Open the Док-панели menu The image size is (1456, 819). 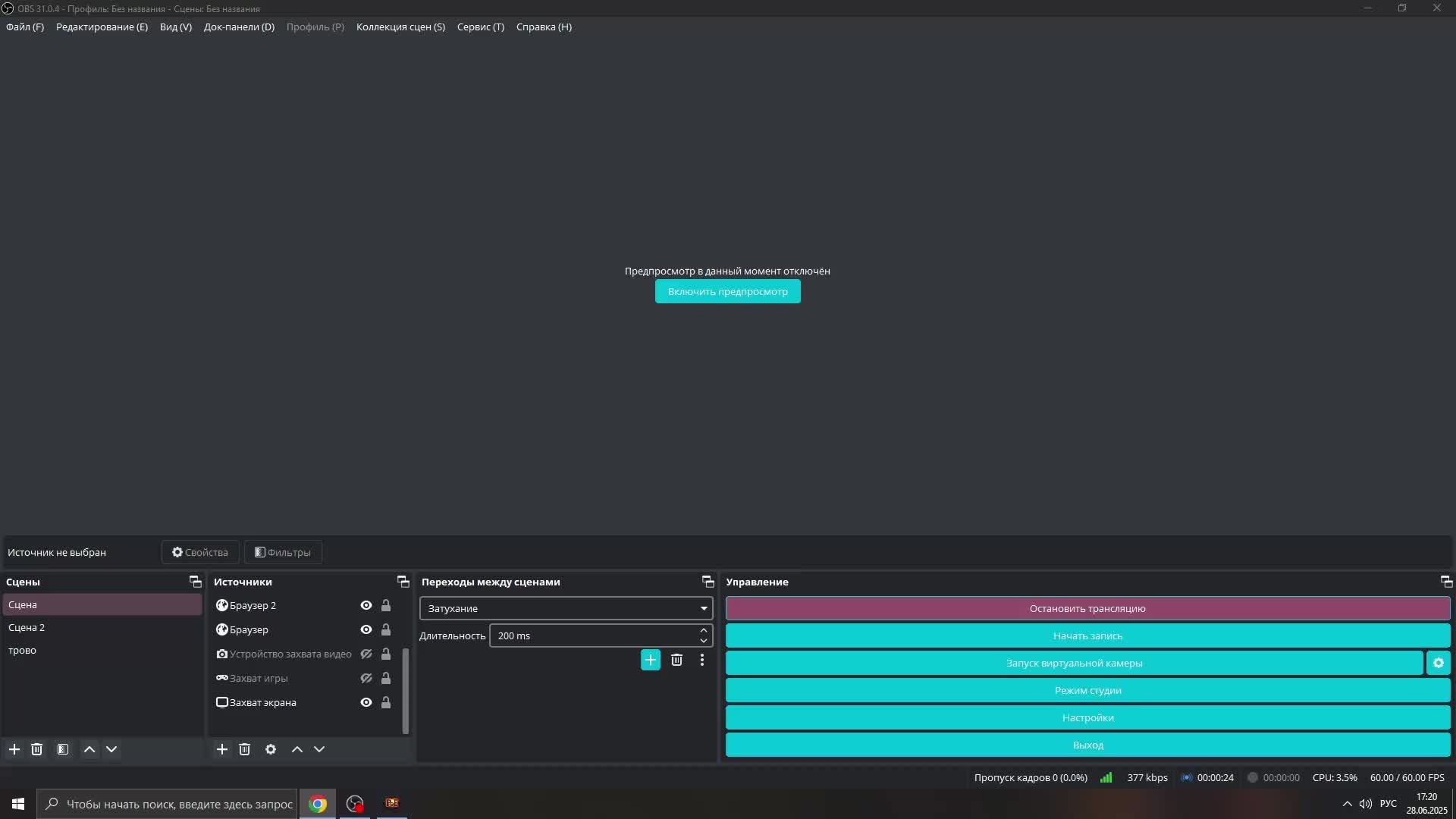click(x=239, y=27)
